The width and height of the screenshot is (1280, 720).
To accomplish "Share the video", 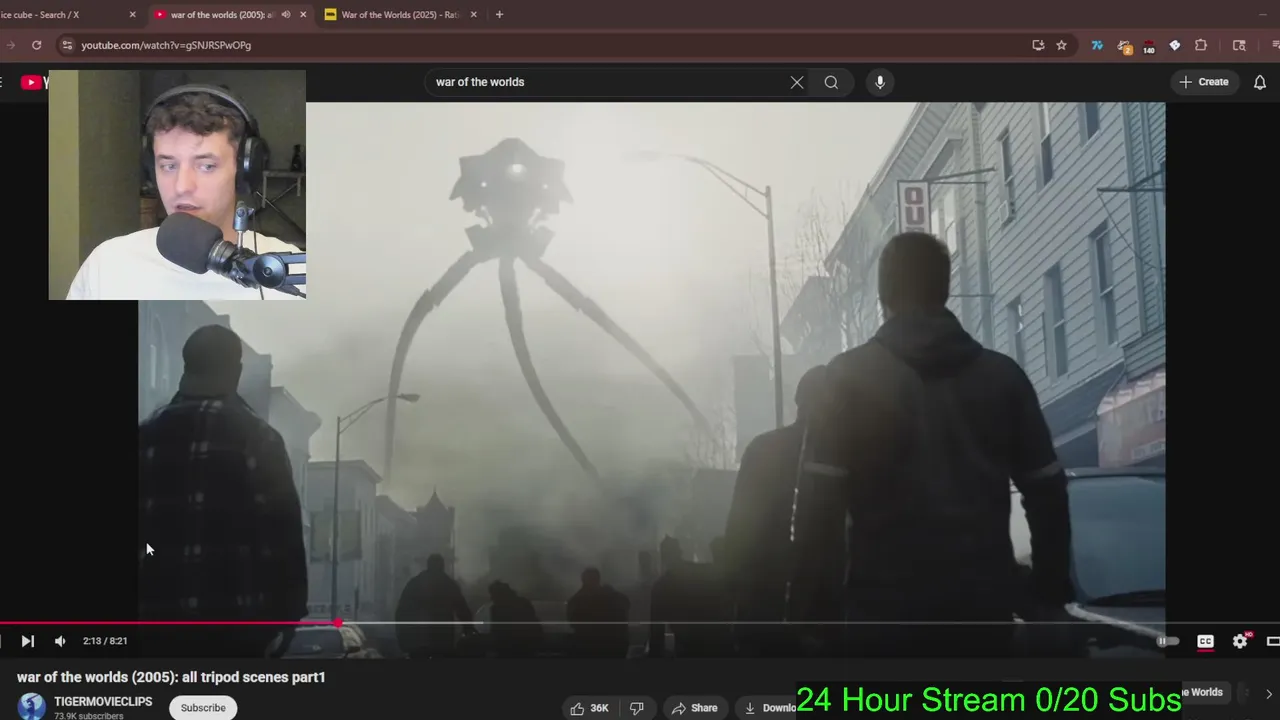I will [x=695, y=708].
